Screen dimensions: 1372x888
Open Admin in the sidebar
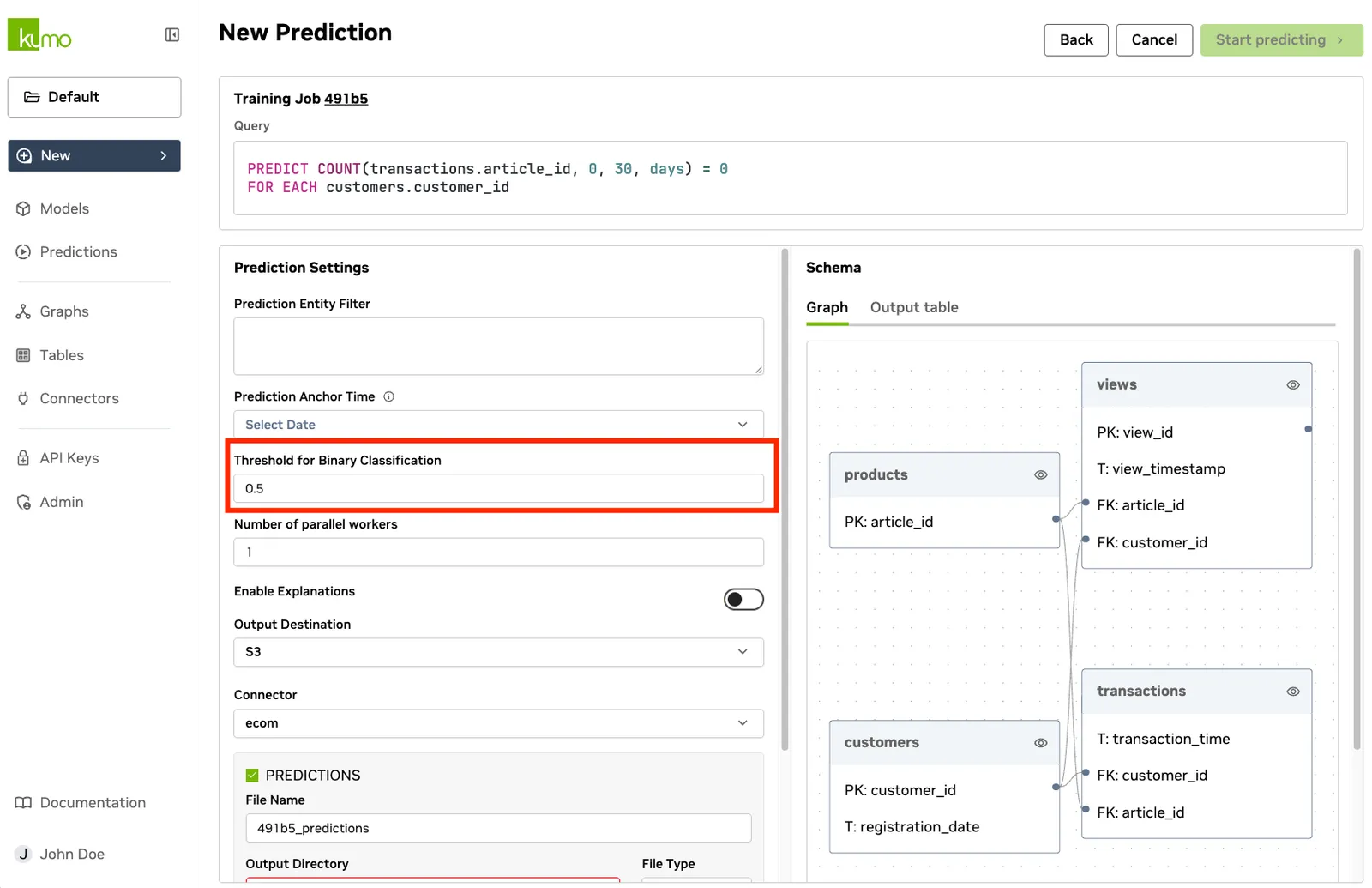[x=62, y=502]
